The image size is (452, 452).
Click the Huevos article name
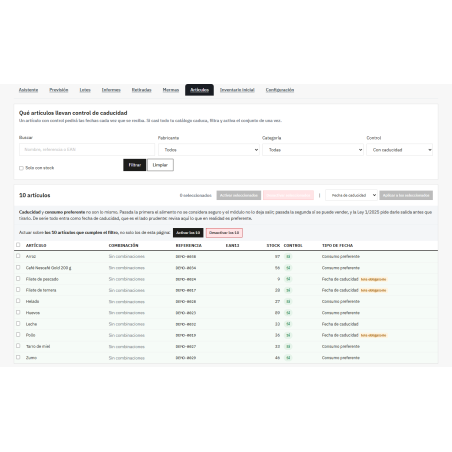click(x=33, y=313)
